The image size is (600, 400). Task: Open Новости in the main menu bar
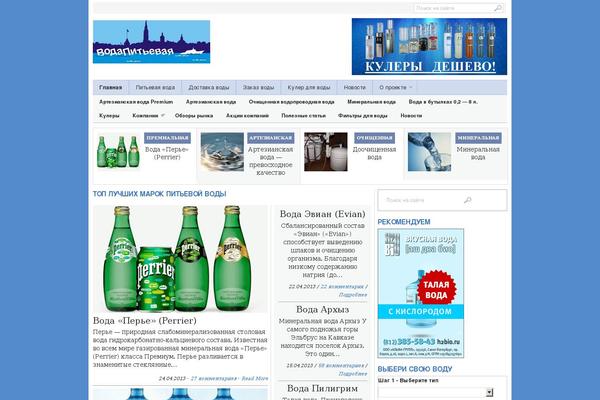click(x=354, y=87)
